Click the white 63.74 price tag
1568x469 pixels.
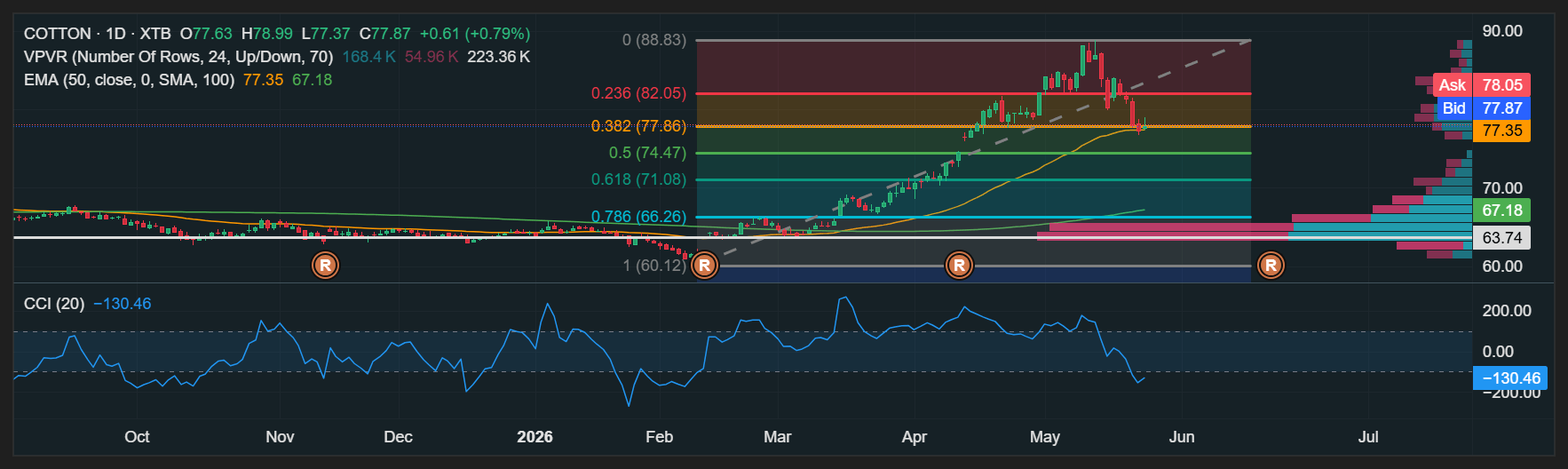click(x=1502, y=238)
